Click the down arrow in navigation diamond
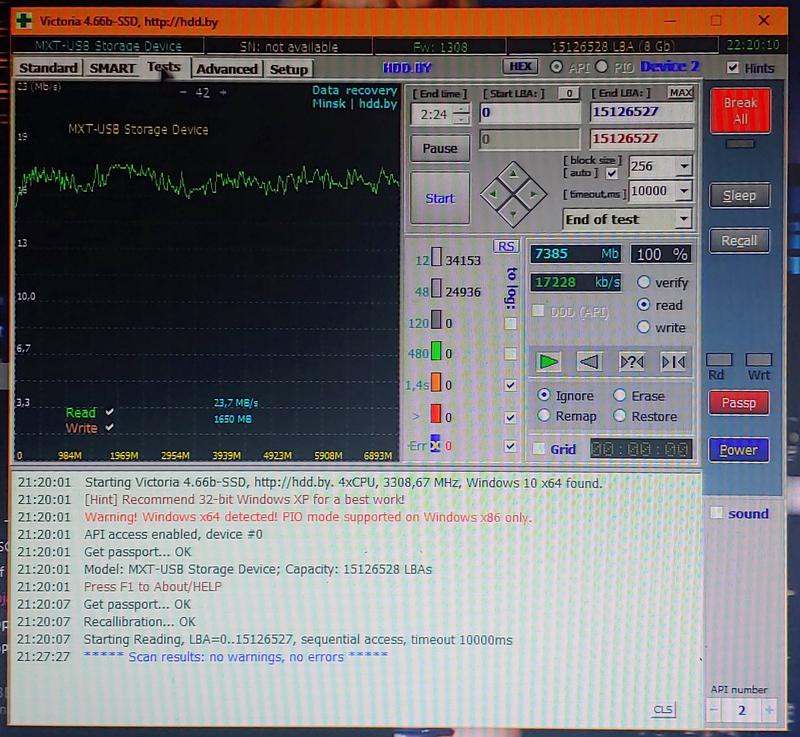The width and height of the screenshot is (800, 737). coord(513,213)
